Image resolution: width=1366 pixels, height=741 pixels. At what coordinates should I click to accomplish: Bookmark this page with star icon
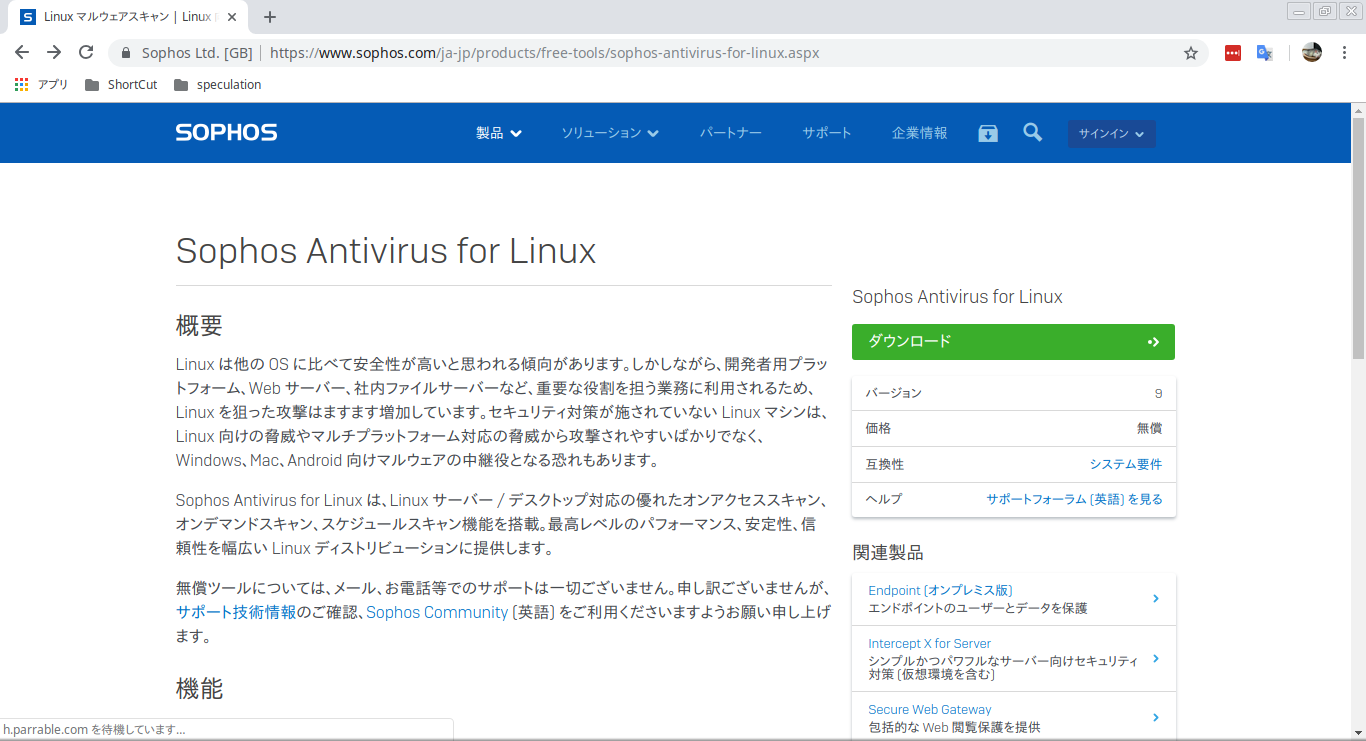point(1190,53)
